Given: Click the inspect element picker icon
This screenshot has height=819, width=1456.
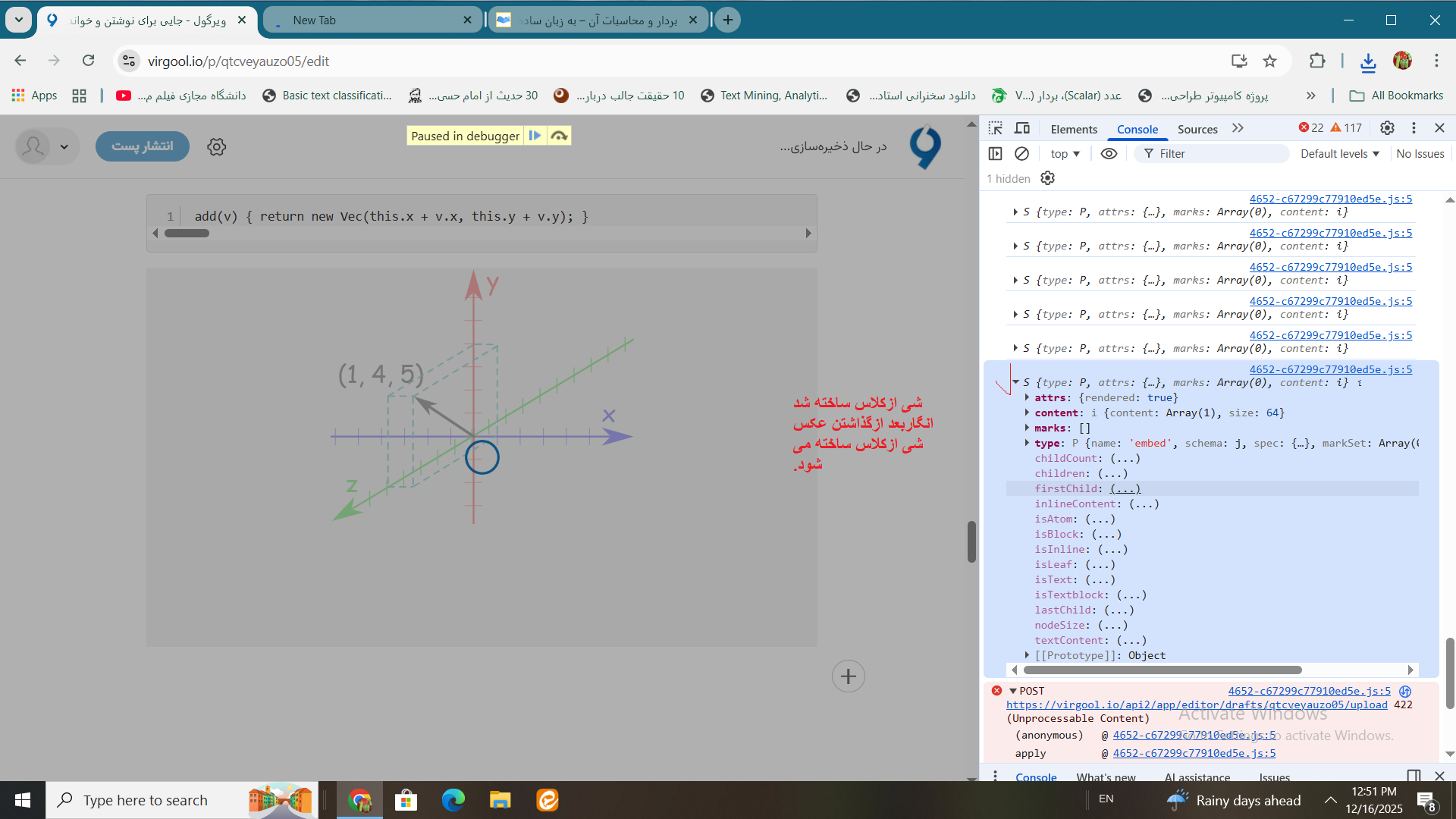Looking at the screenshot, I should 996,128.
